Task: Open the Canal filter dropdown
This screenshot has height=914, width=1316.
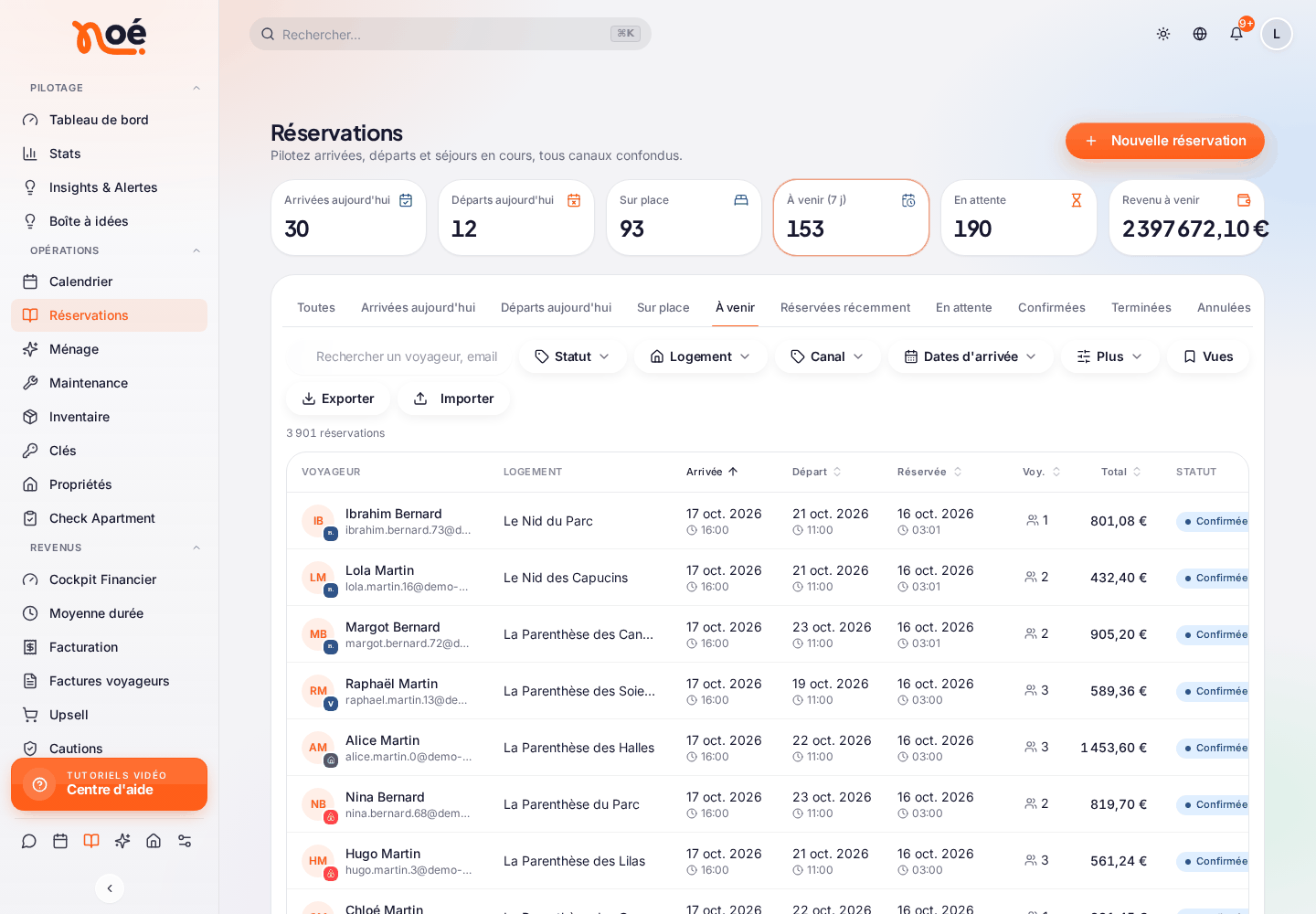Action: point(828,356)
